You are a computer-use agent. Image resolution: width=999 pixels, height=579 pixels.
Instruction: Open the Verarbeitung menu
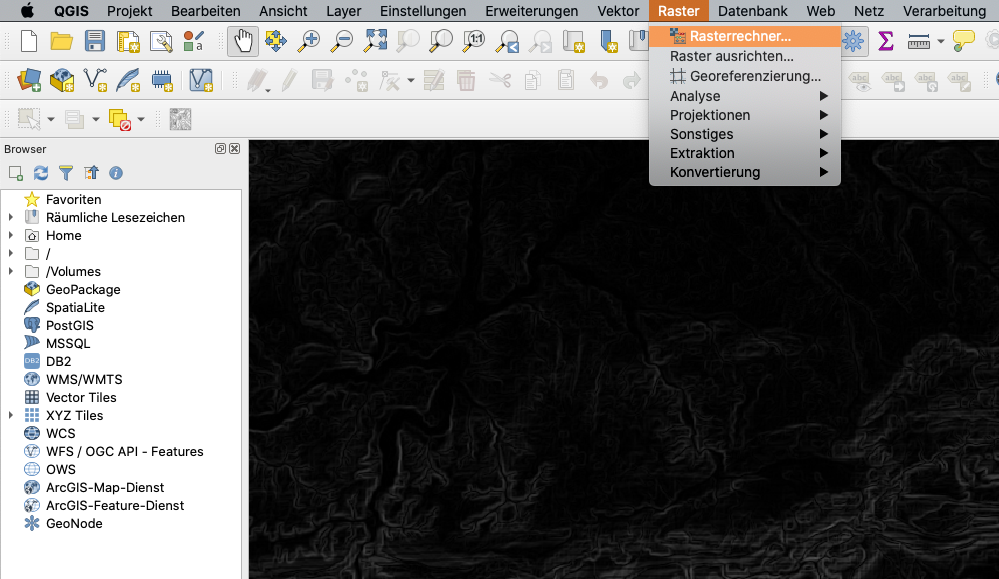pos(944,11)
